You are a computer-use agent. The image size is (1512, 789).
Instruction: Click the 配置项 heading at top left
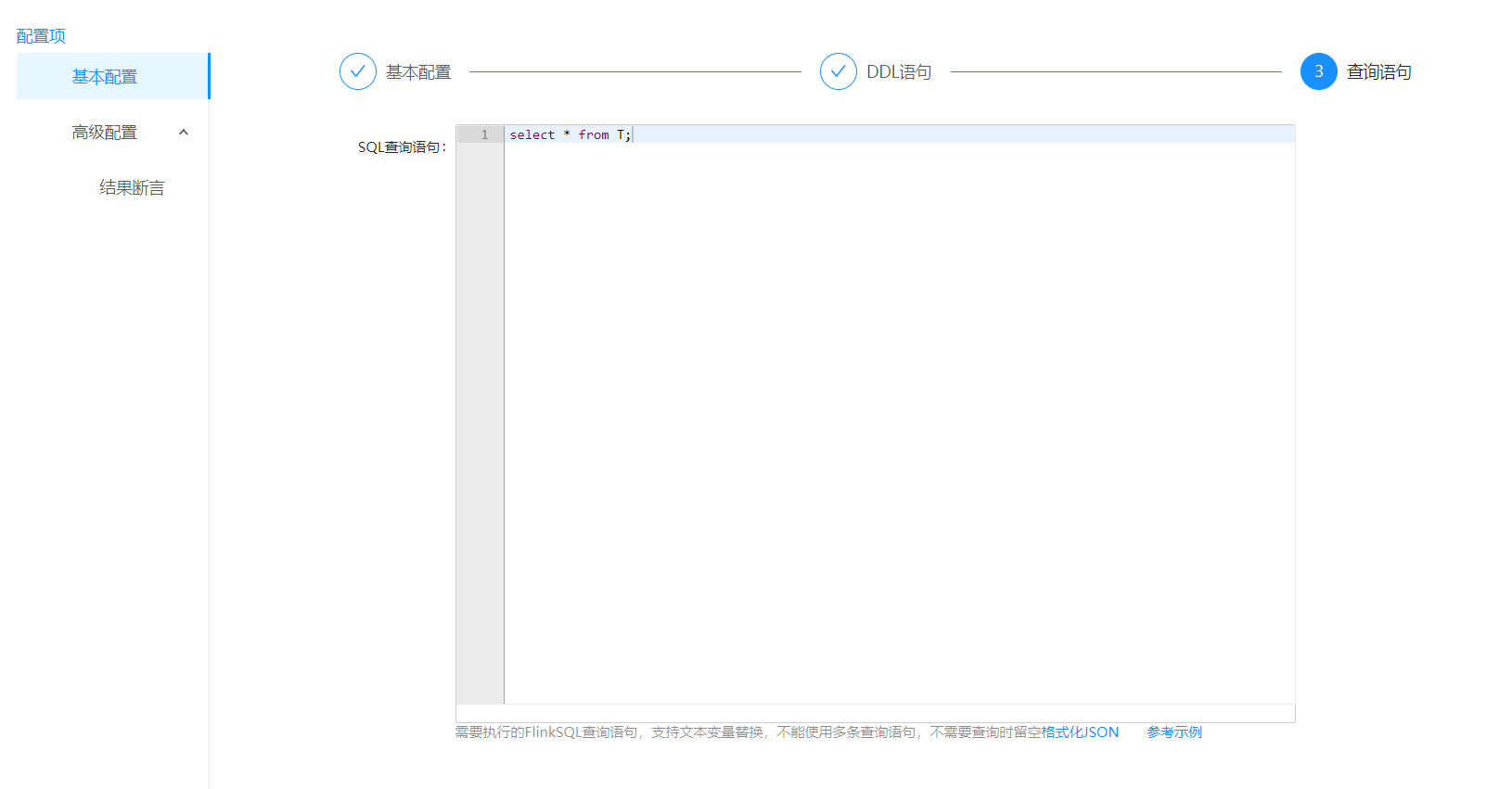[41, 36]
